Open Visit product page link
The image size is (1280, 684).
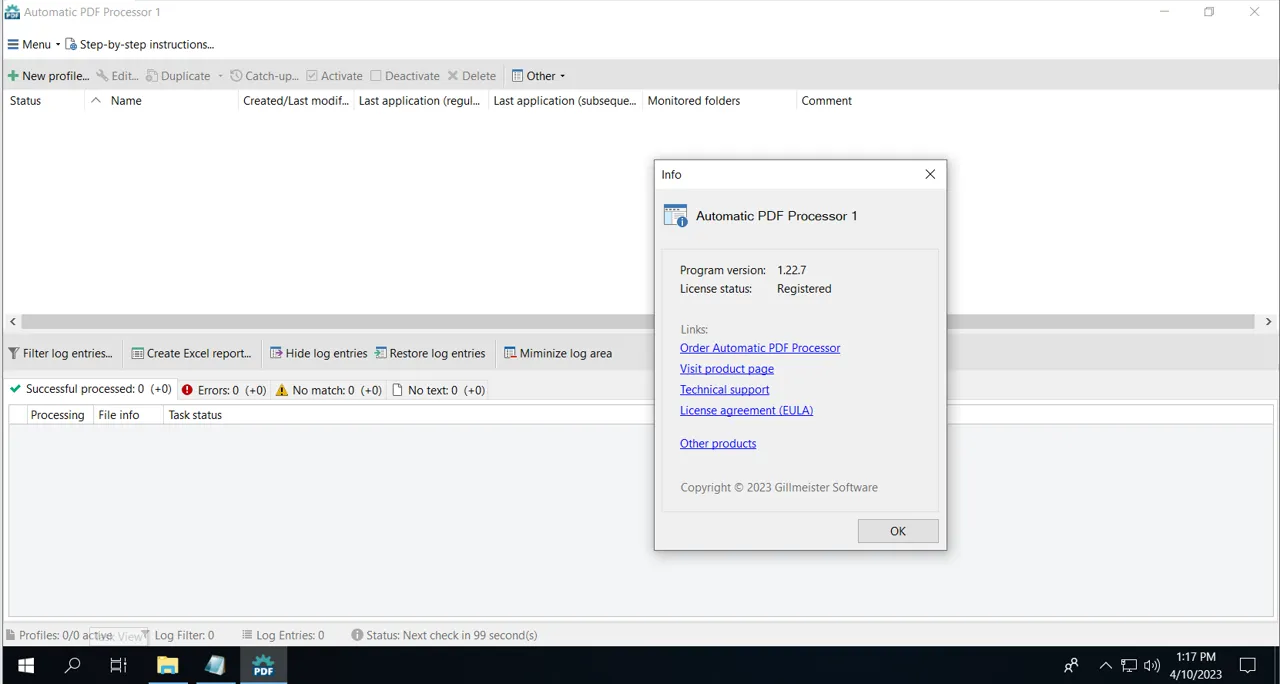727,369
